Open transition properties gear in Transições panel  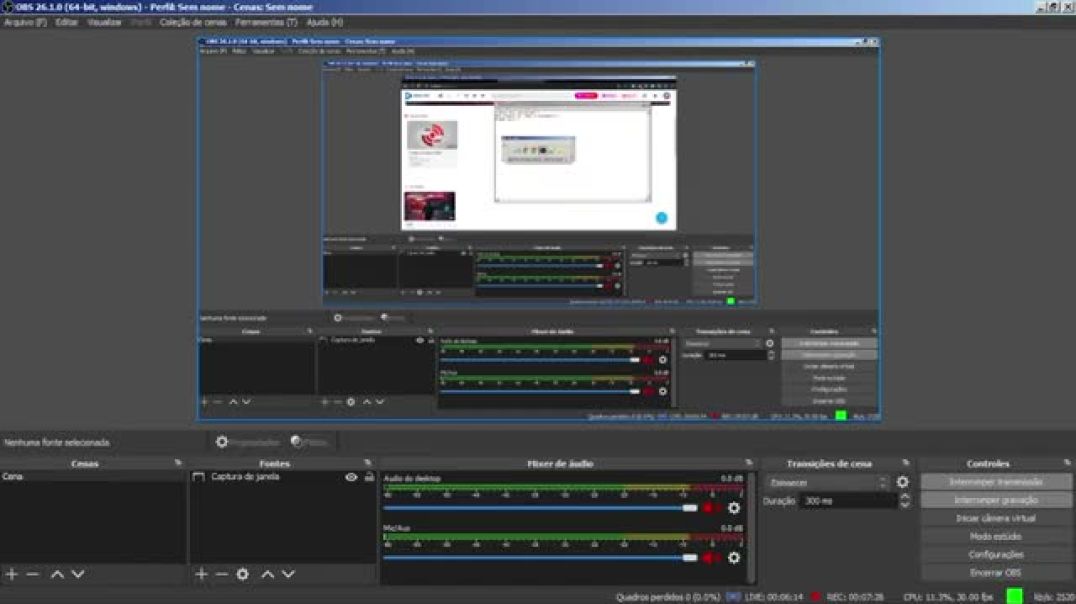click(x=903, y=481)
